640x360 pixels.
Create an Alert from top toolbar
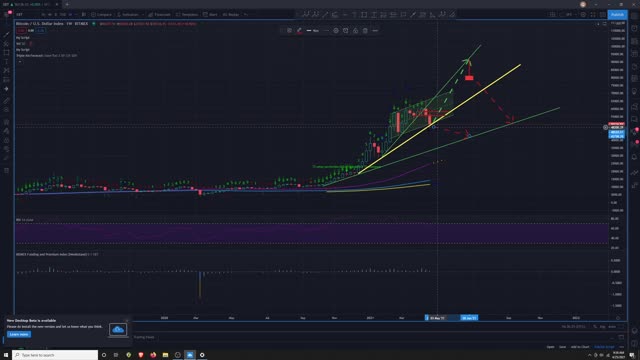pos(211,15)
